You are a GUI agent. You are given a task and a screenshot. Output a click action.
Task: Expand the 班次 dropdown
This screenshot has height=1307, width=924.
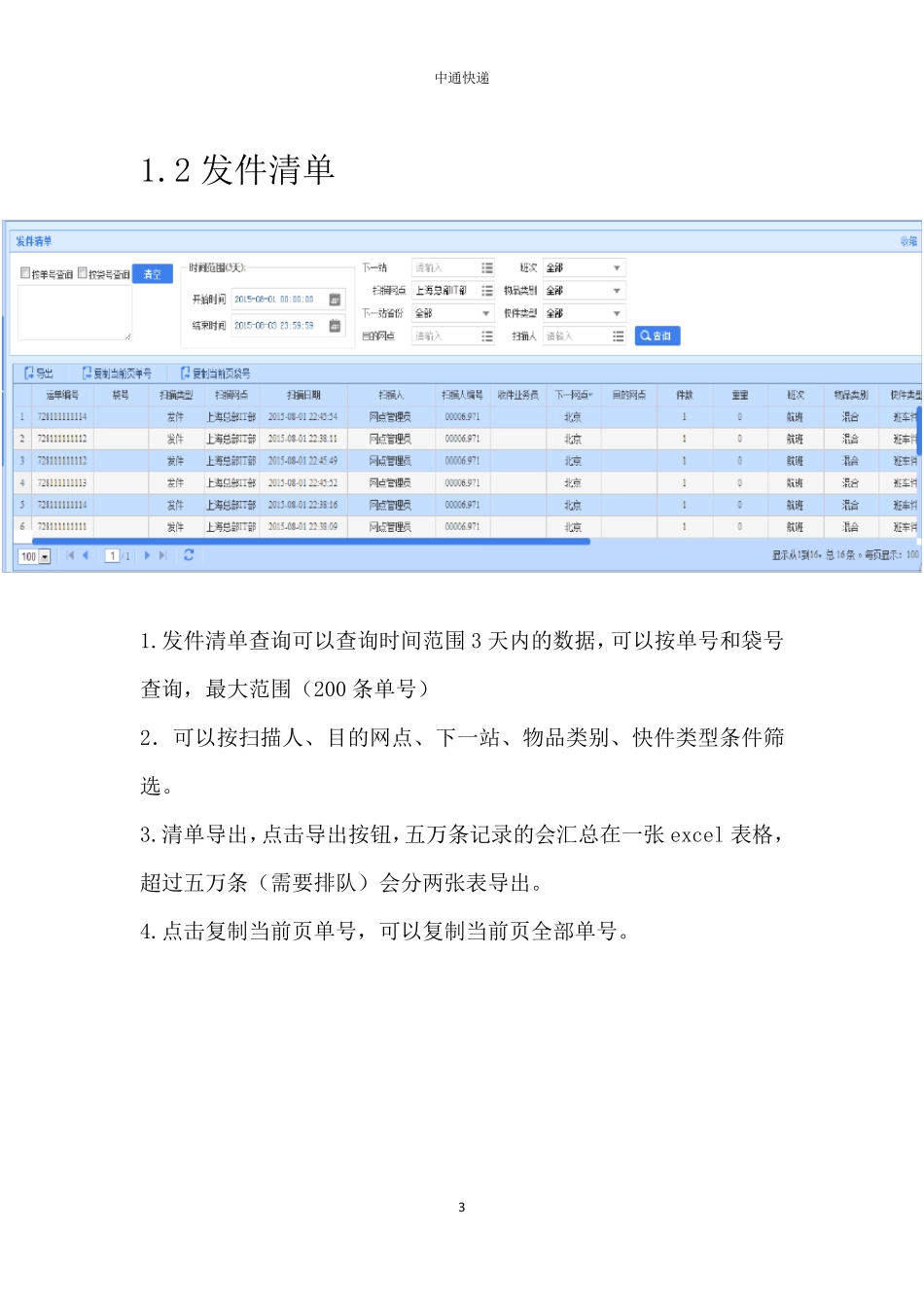617,267
